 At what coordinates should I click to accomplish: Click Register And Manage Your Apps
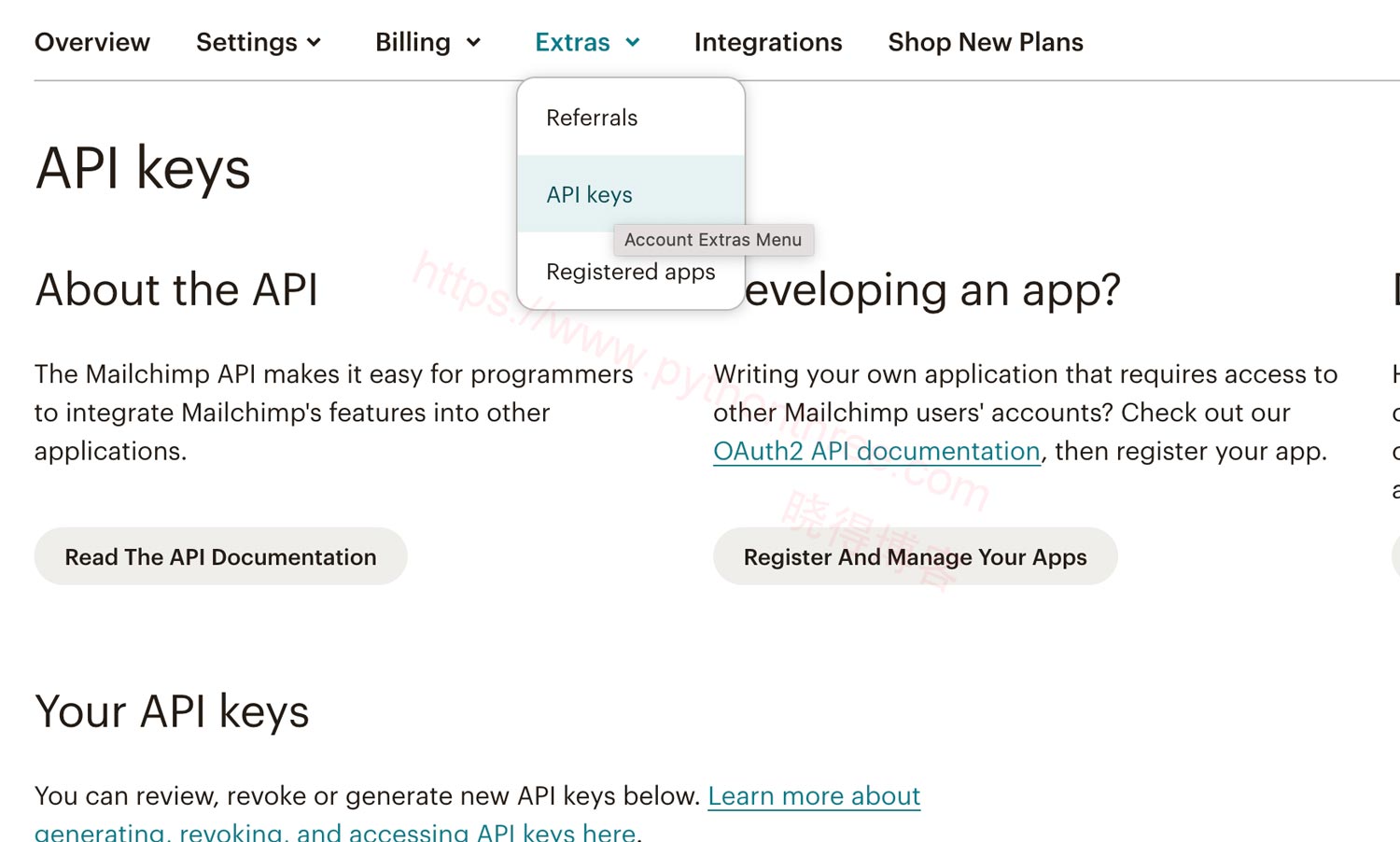(916, 556)
